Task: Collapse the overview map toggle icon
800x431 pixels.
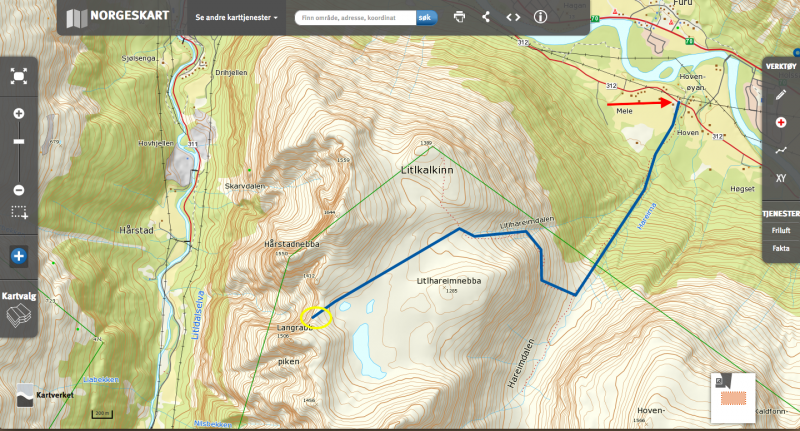Action: coord(719,381)
